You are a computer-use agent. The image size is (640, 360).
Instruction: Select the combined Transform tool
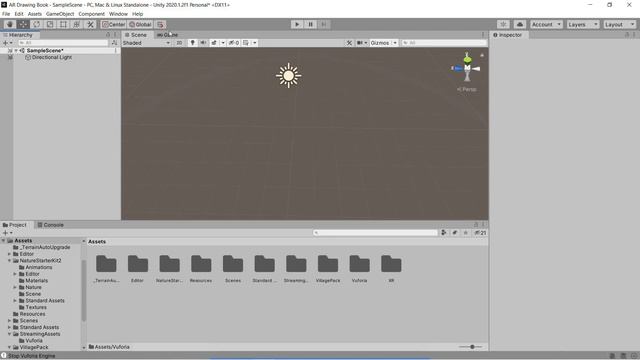tap(77, 24)
